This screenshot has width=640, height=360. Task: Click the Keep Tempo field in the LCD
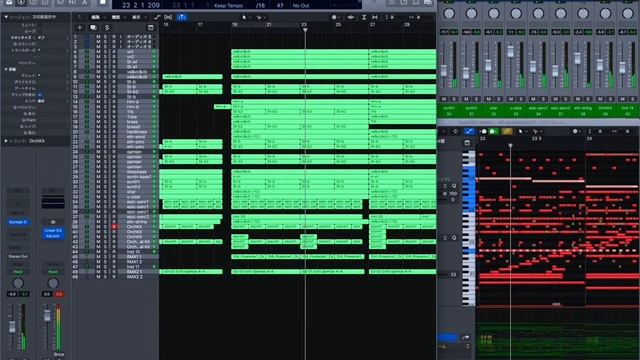(x=228, y=5)
